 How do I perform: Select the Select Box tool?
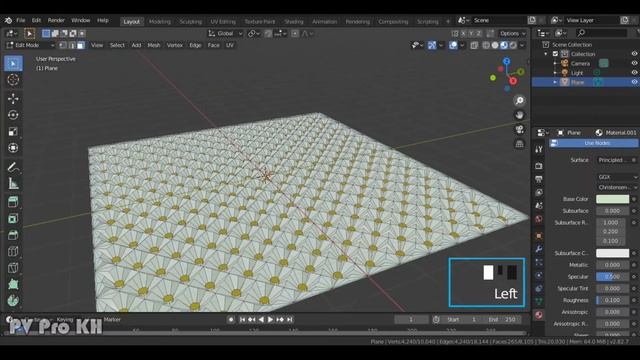[x=13, y=64]
